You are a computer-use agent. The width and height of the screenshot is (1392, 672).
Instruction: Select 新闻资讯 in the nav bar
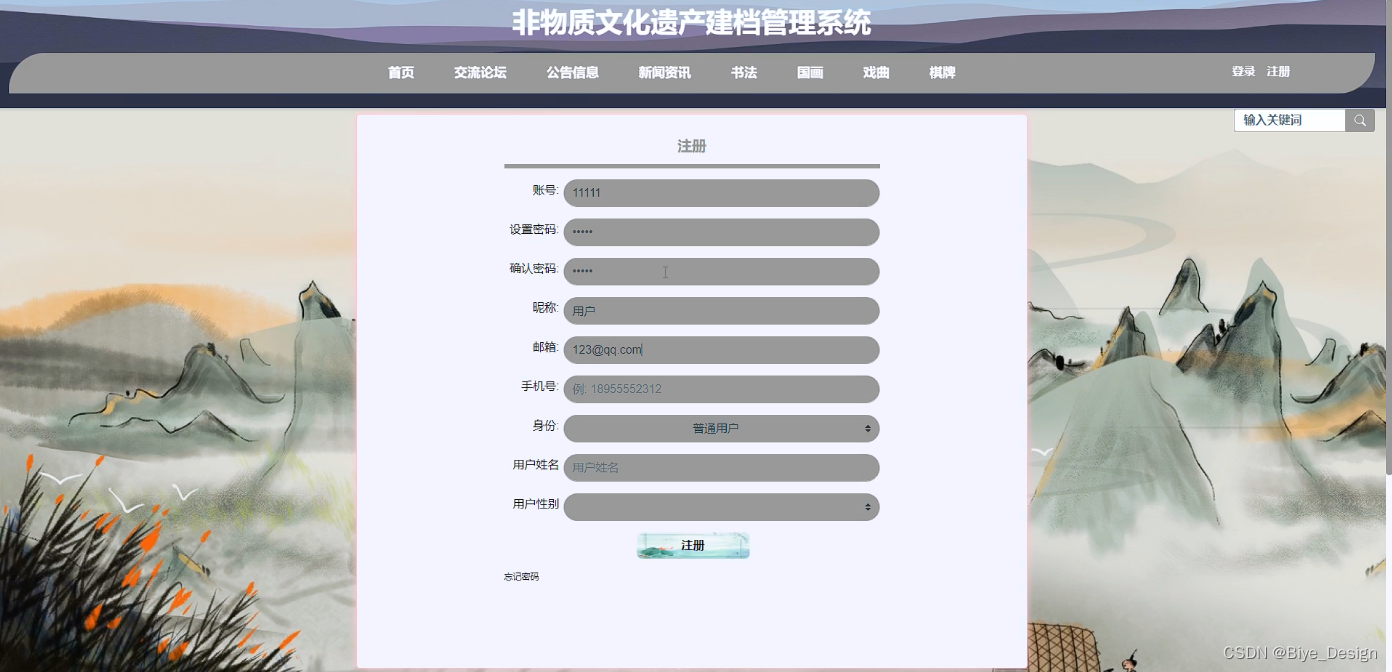[664, 73]
